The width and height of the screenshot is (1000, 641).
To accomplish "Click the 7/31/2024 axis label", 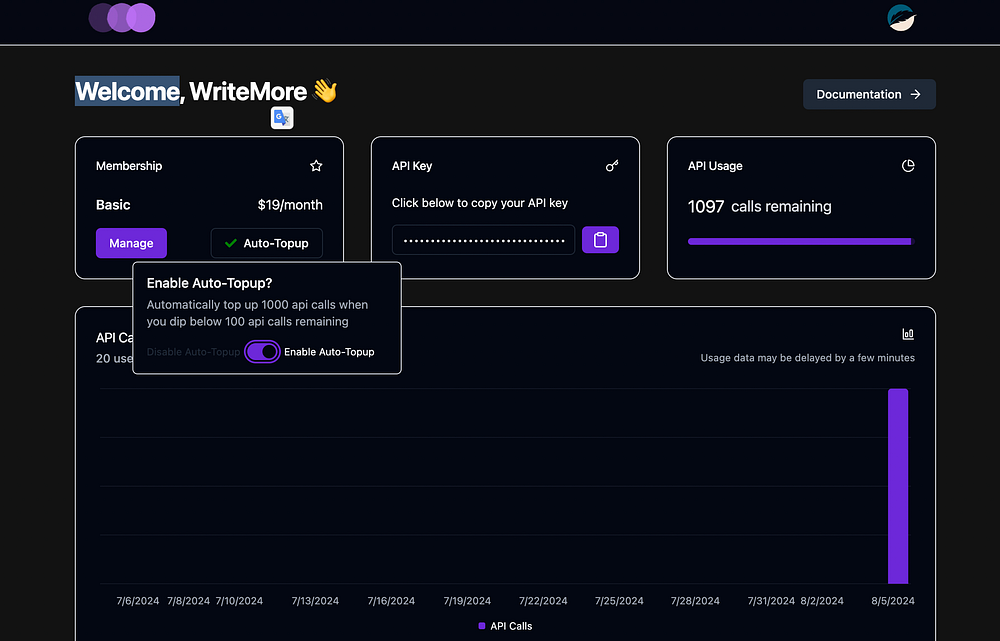I will pyautogui.click(x=771, y=601).
